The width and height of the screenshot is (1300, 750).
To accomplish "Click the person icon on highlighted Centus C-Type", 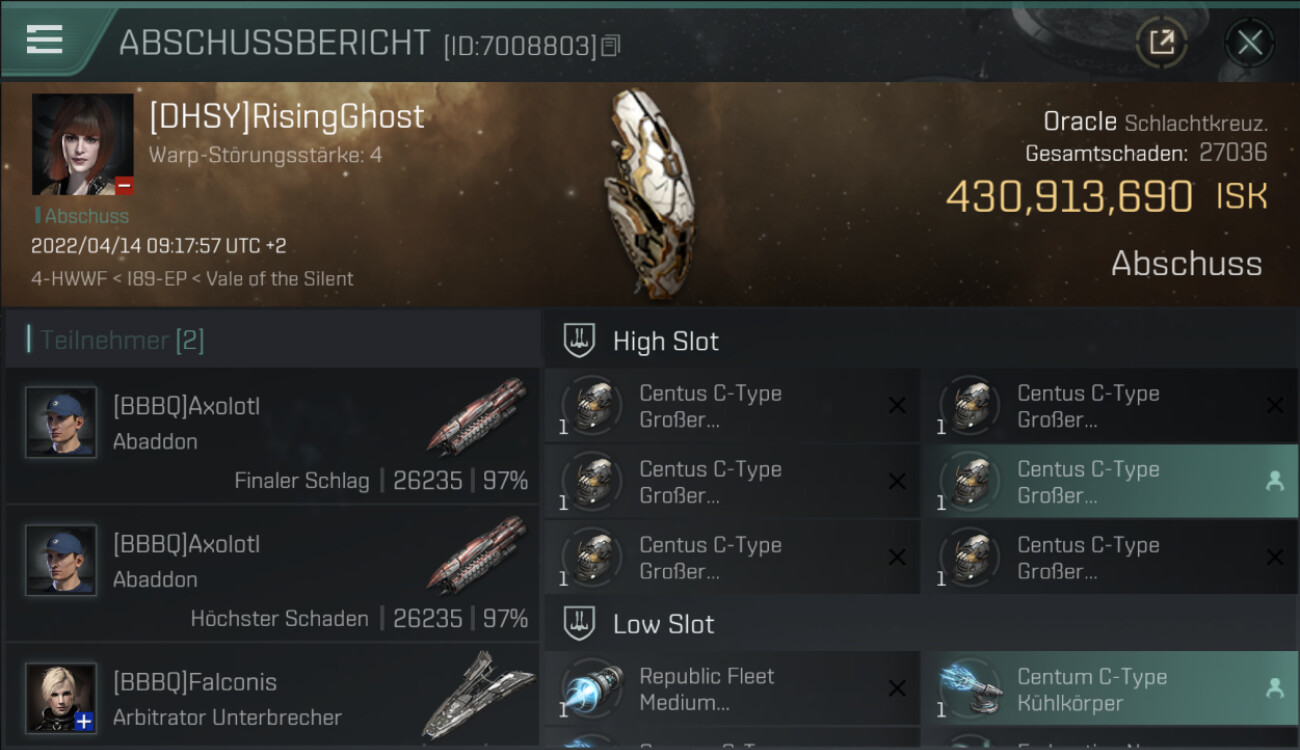I will [1274, 481].
